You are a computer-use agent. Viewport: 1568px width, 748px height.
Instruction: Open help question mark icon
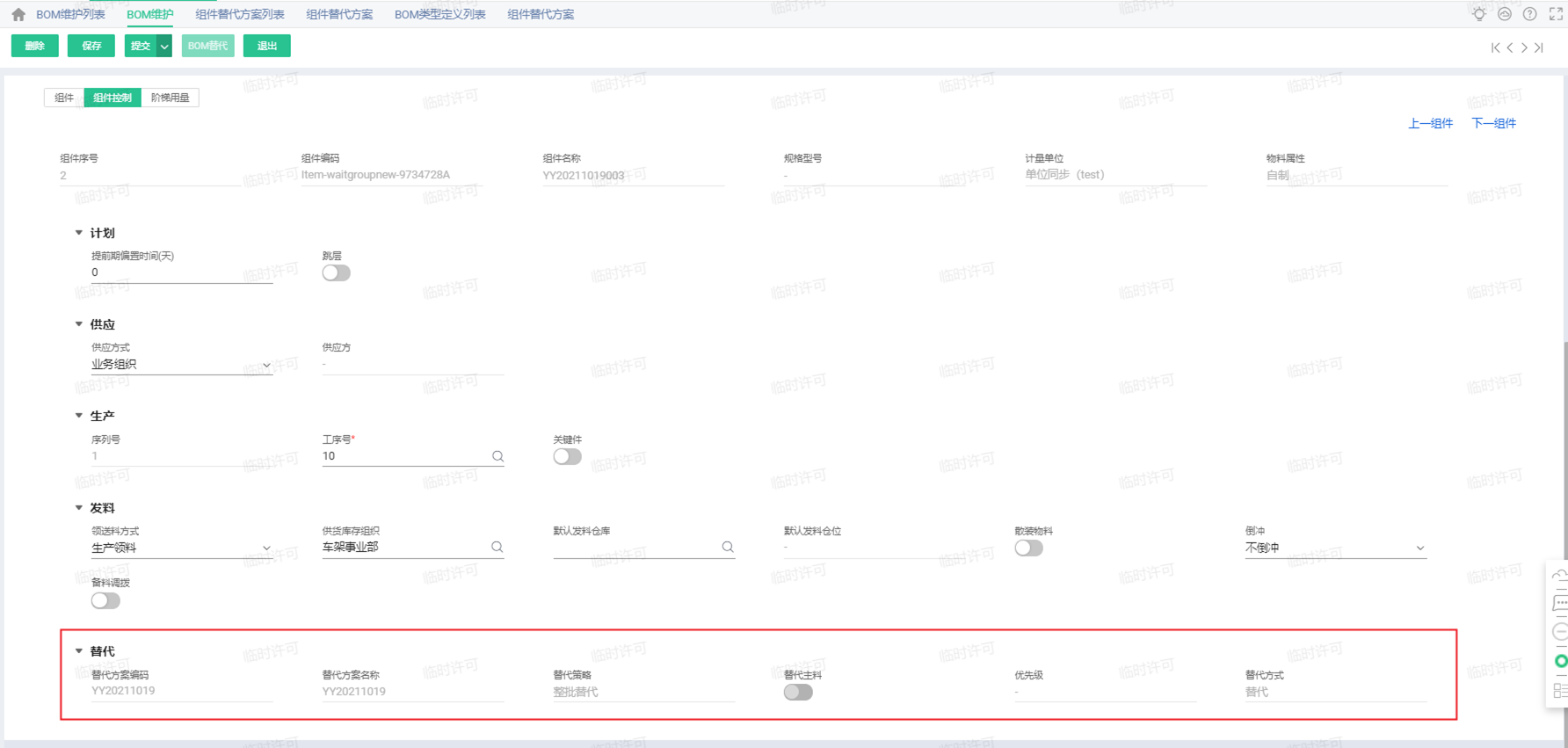pos(1530,14)
